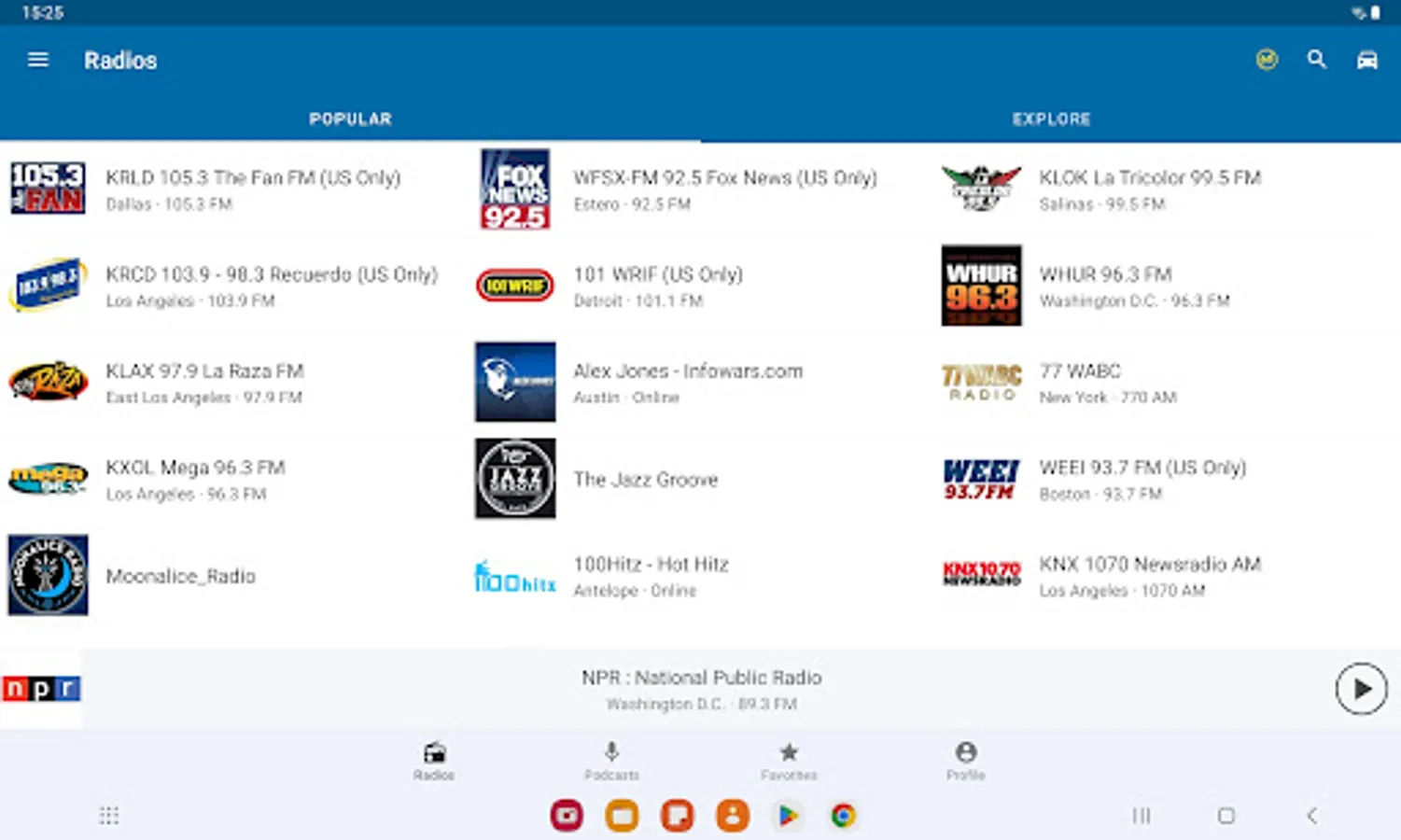Open Profile navigation item

click(966, 761)
